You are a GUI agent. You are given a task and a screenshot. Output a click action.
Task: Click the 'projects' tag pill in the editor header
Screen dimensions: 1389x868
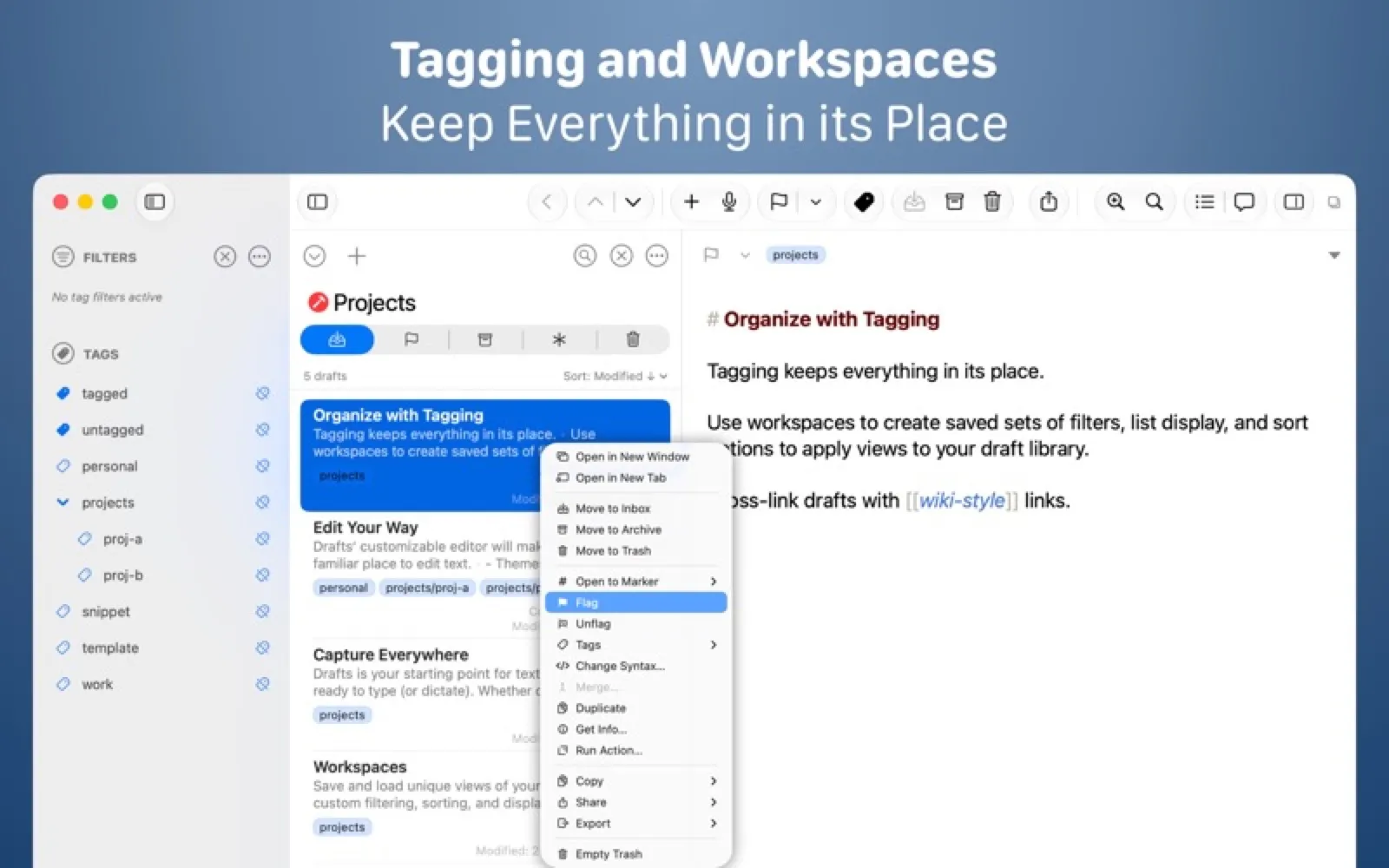795,254
